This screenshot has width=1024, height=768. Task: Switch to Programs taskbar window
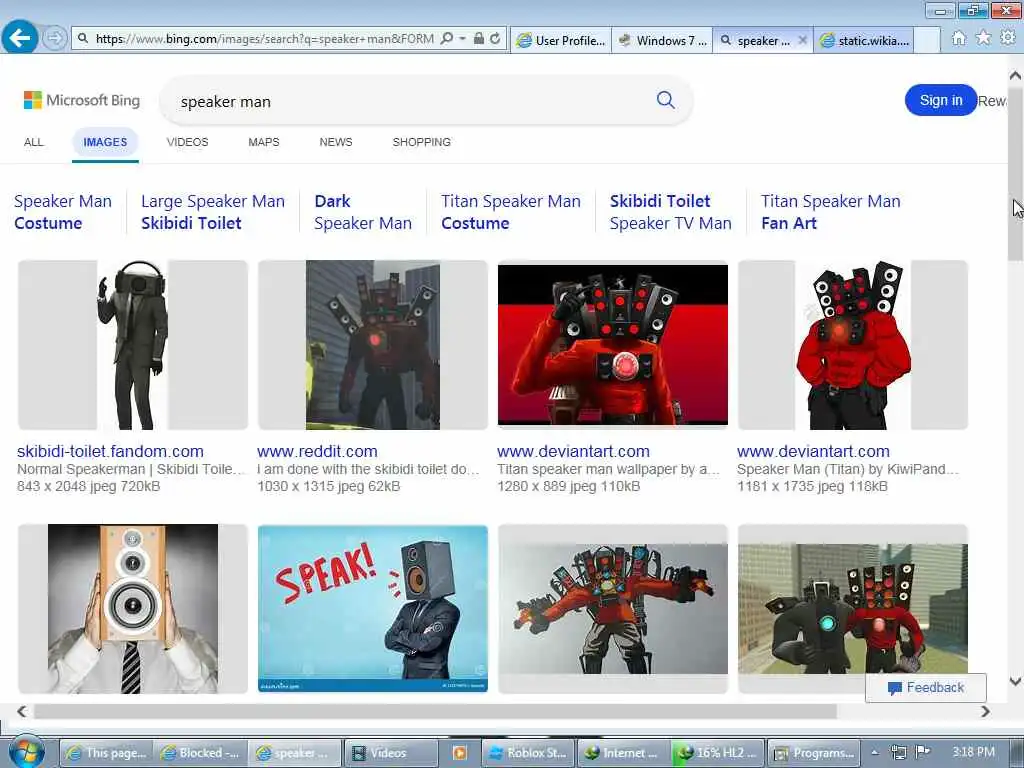point(814,753)
